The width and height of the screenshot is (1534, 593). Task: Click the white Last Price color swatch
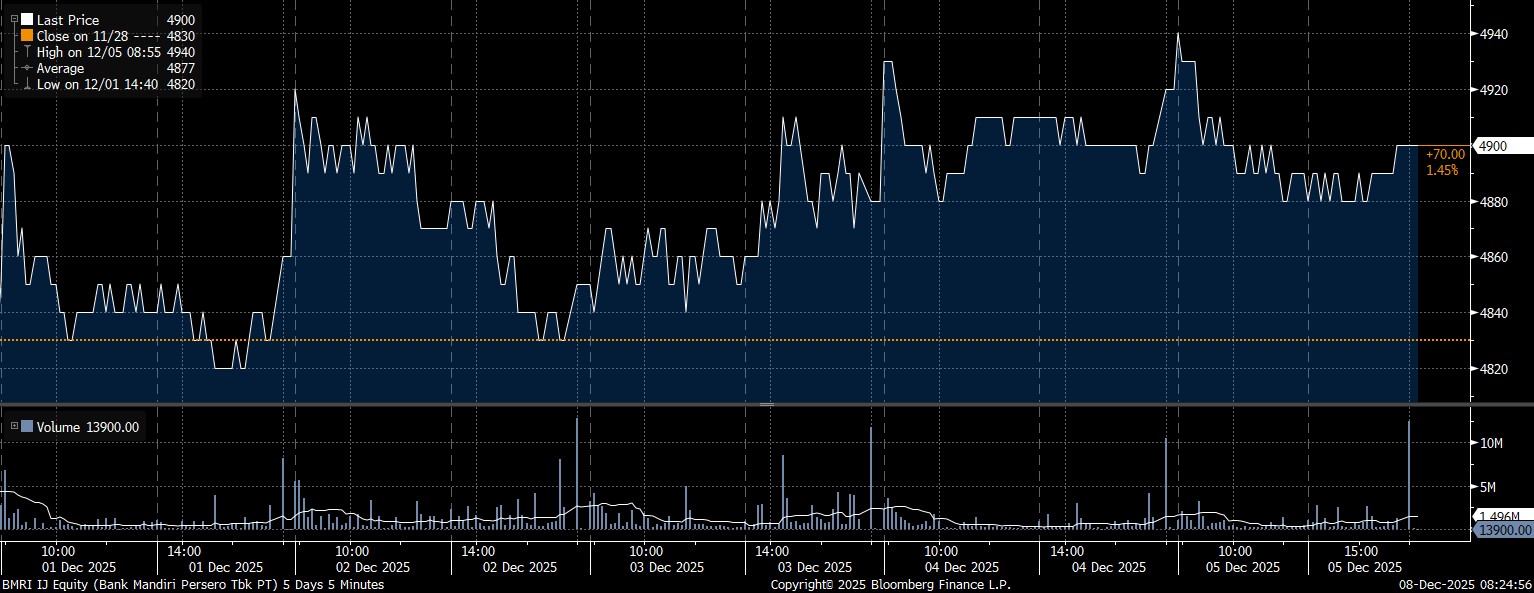(x=27, y=20)
